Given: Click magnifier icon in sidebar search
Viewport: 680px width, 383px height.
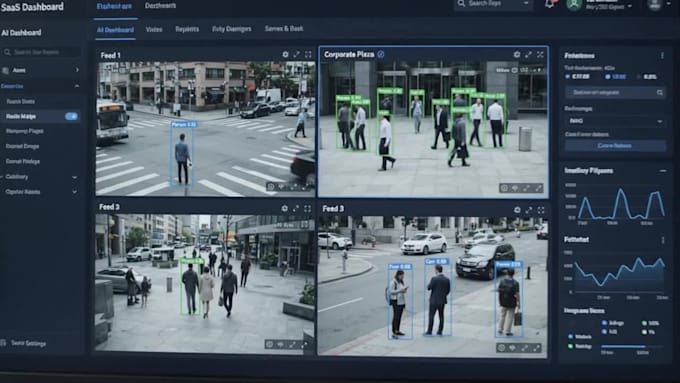Looking at the screenshot, I should 7,52.
